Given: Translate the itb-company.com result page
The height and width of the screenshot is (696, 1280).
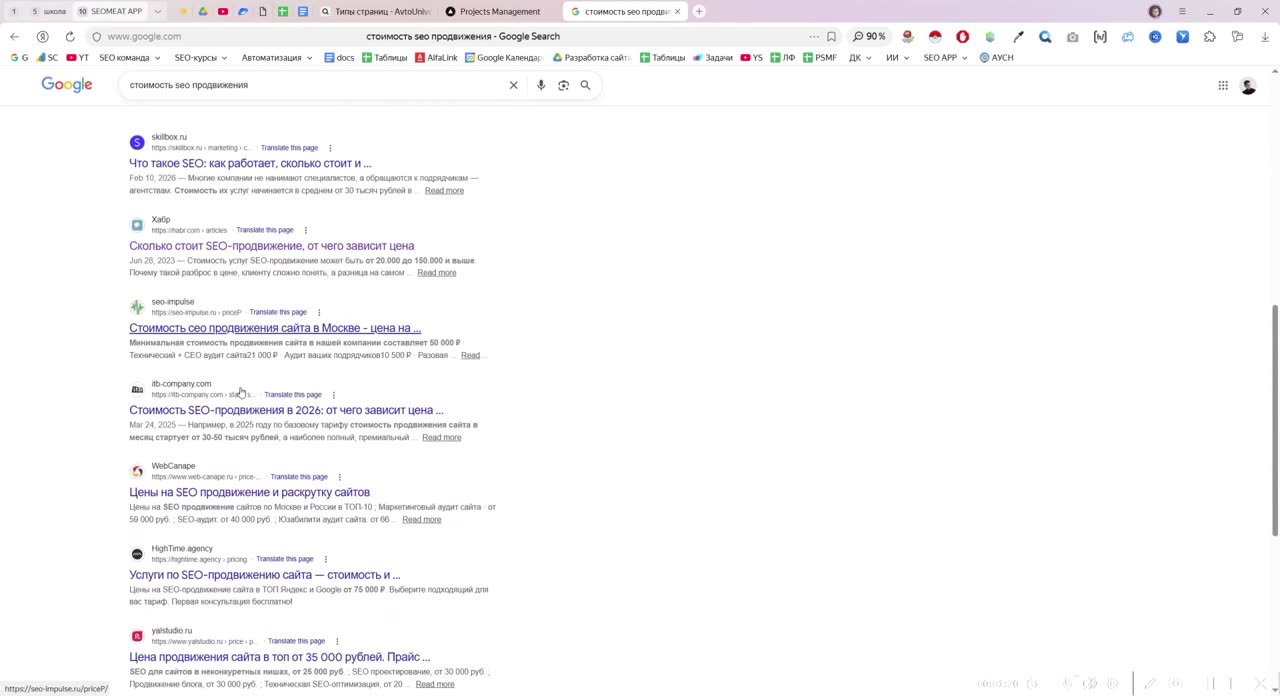Looking at the screenshot, I should tap(293, 395).
